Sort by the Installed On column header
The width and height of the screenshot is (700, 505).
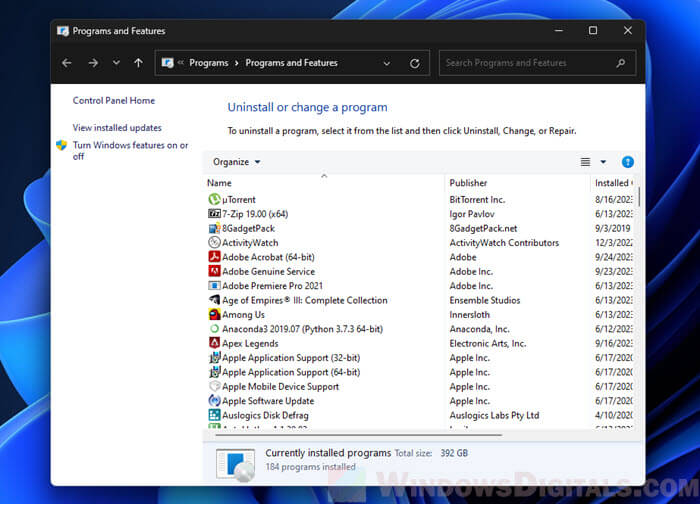pos(613,183)
